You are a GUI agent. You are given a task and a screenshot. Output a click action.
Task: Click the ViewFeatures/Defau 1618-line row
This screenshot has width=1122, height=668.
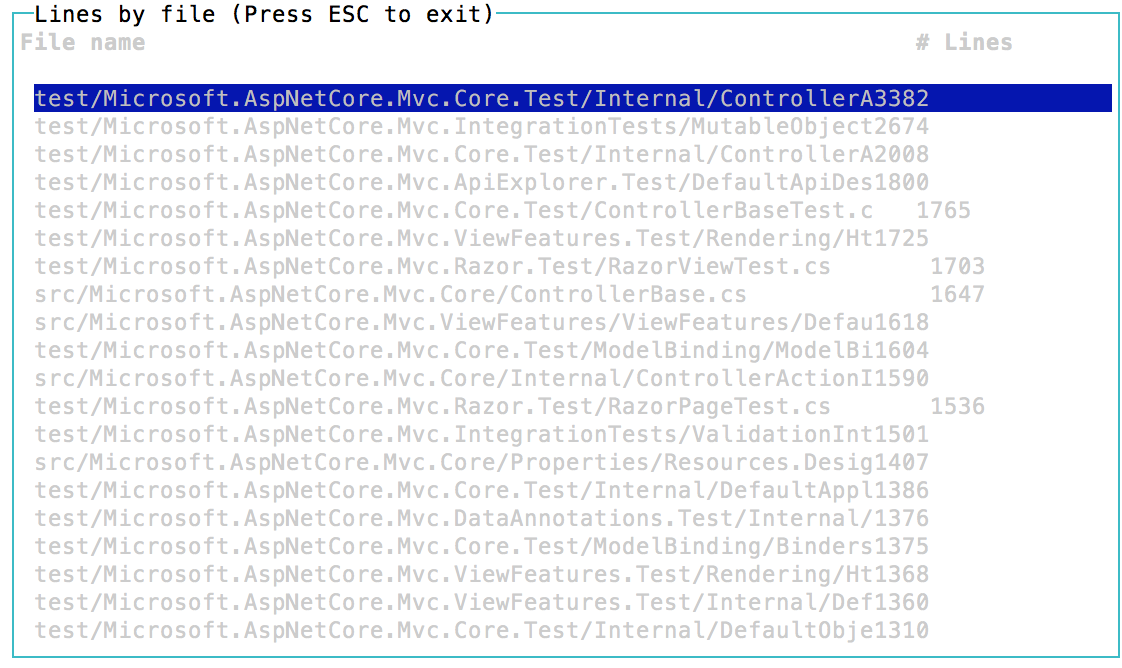[572, 322]
